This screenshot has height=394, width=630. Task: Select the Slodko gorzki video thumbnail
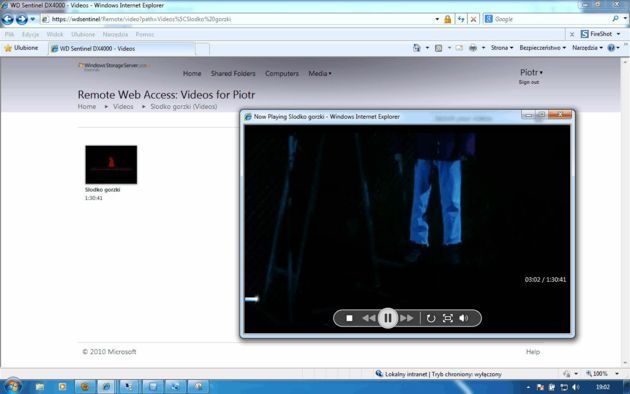pyautogui.click(x=111, y=165)
